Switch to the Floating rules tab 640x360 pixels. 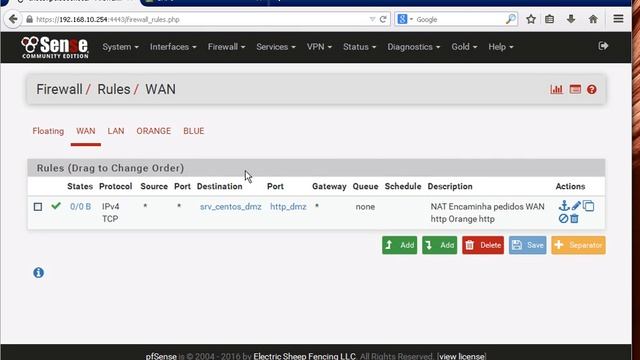point(48,131)
